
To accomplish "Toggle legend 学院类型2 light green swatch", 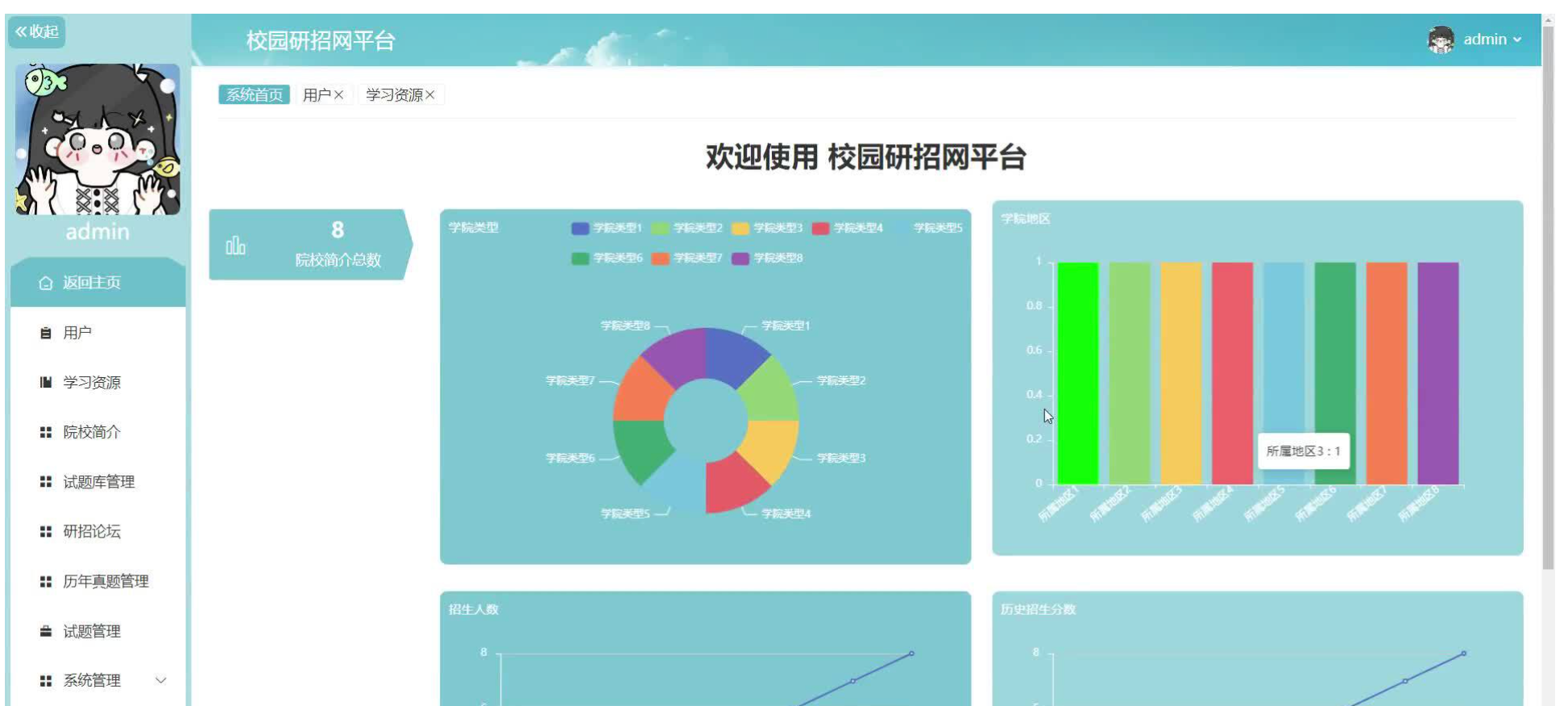I will point(660,228).
